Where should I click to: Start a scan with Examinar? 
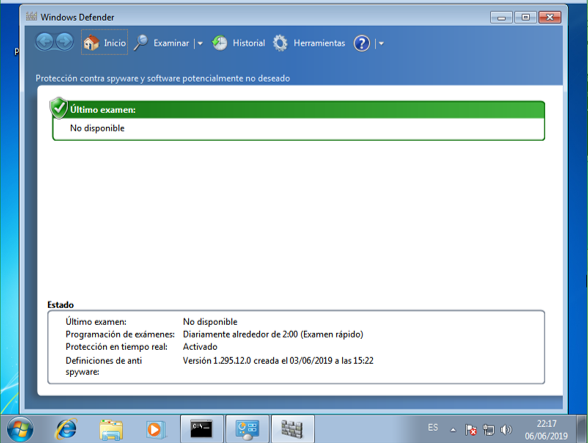(x=161, y=43)
